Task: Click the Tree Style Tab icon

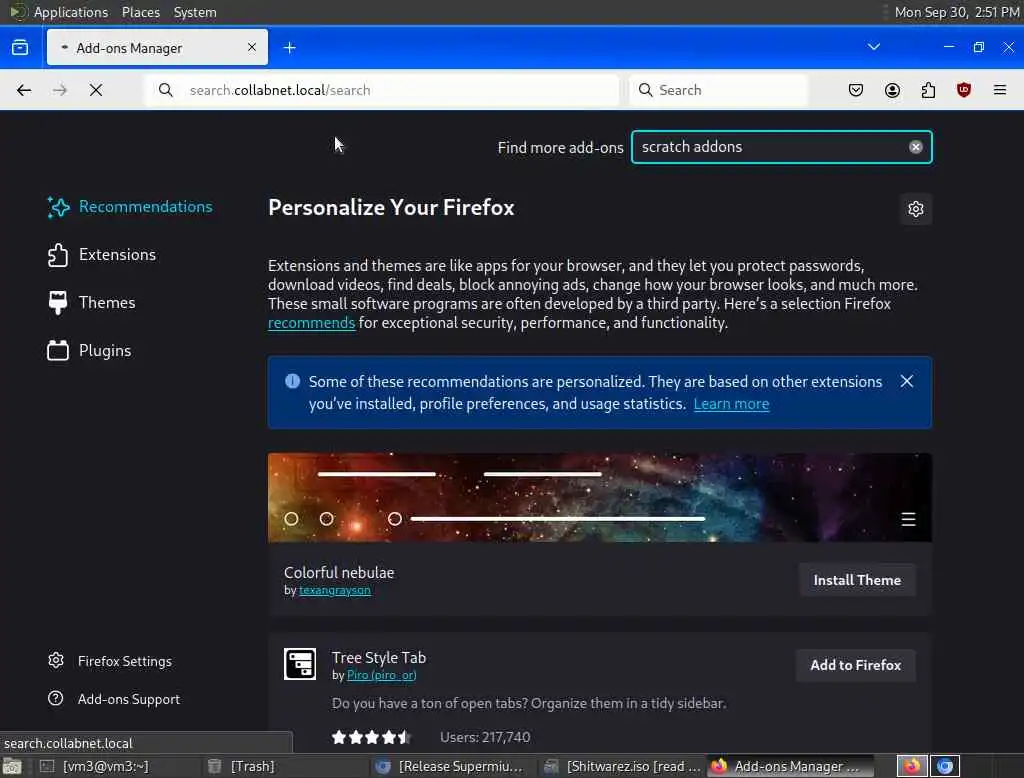Action: (300, 664)
